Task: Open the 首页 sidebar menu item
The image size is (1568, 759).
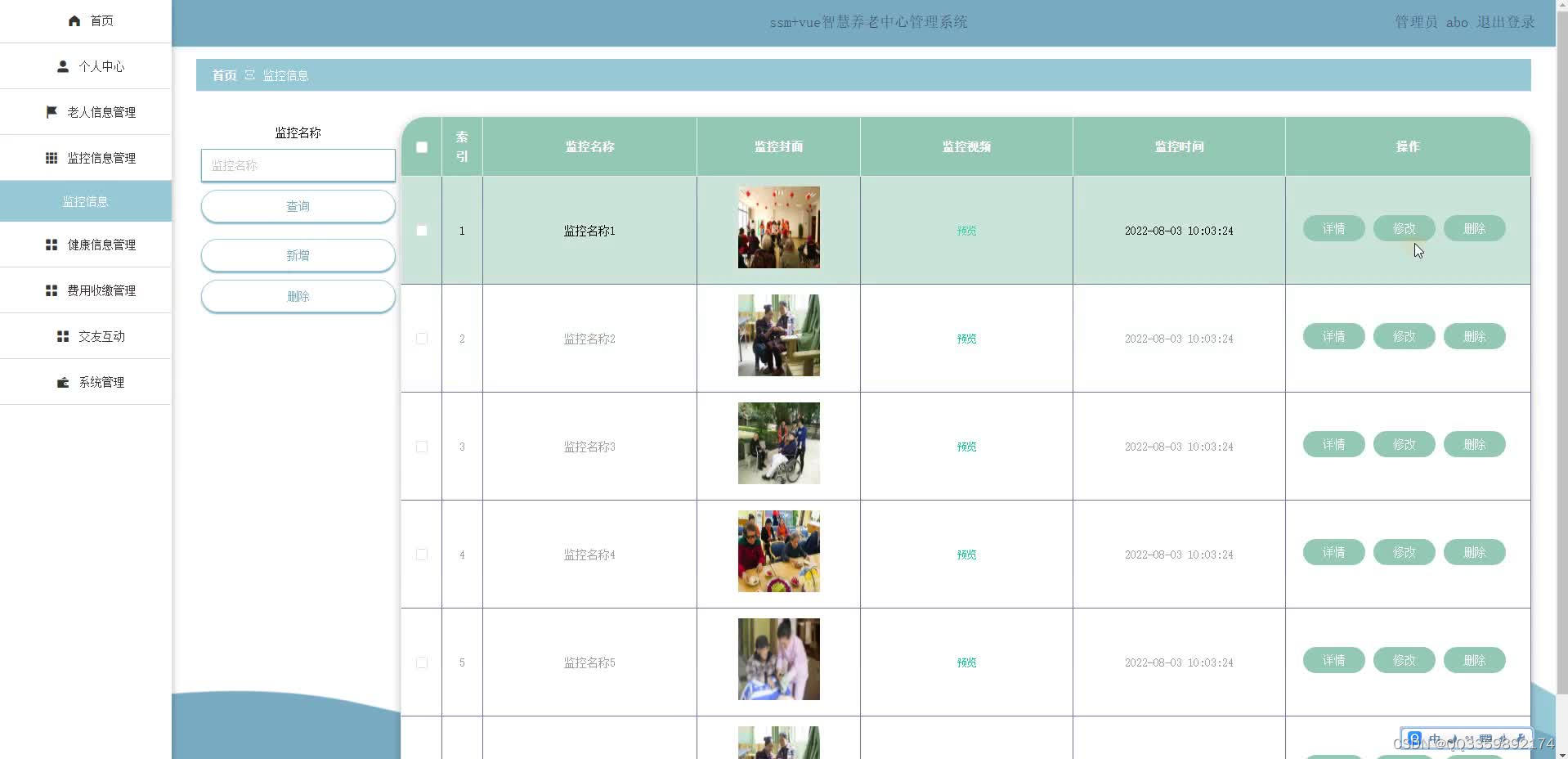Action: 86,21
